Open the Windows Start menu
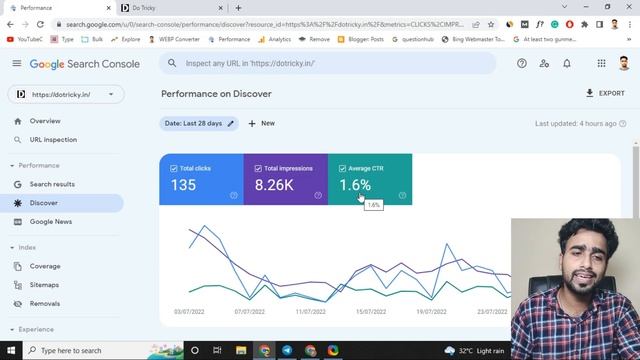This screenshot has width=640, height=360. pos(11,350)
